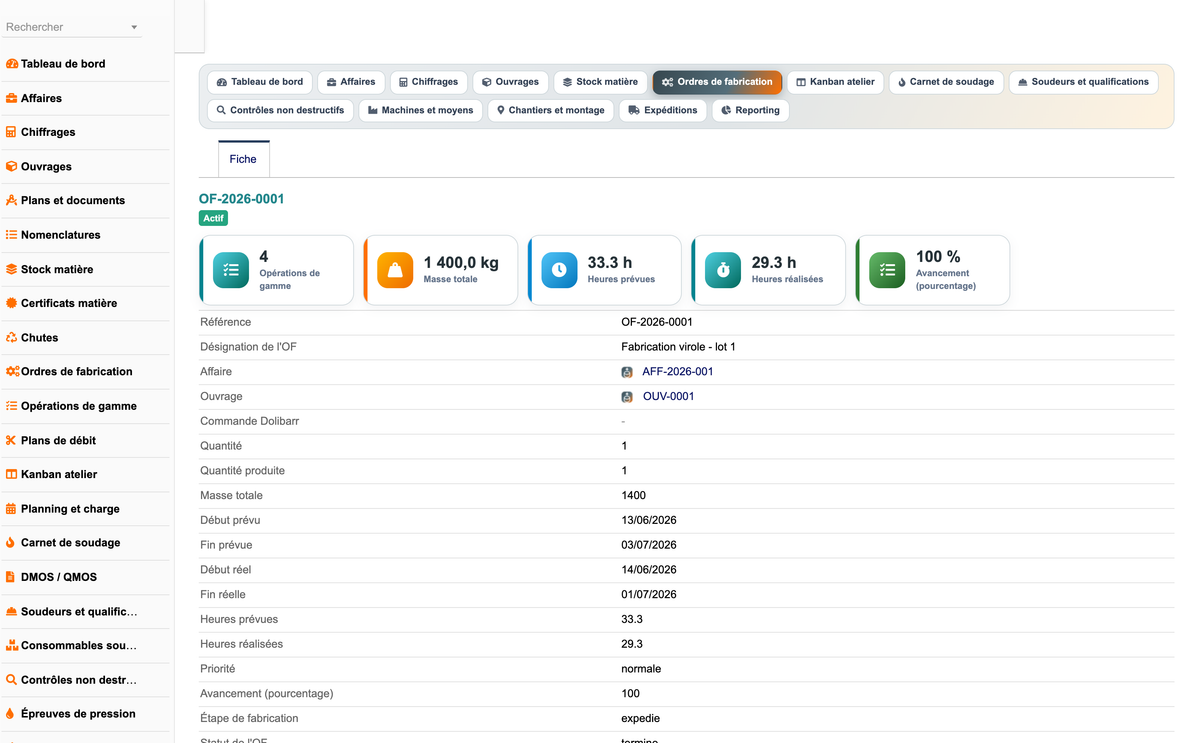Click the Soudeurs et qualifications helmet icon in sidebar
The height and width of the screenshot is (743, 1200).
point(12,611)
